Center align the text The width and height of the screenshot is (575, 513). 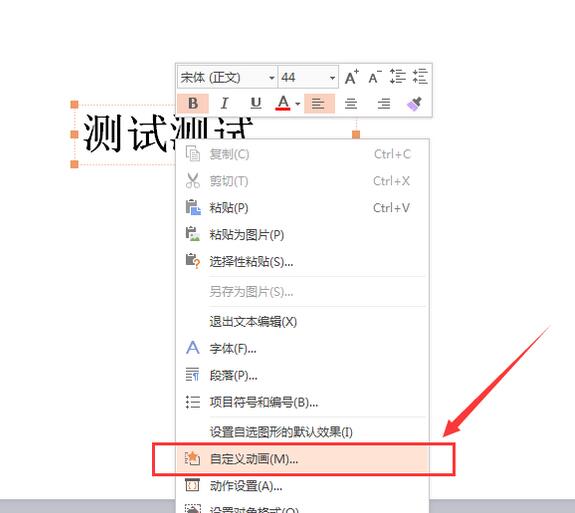pyautogui.click(x=351, y=104)
